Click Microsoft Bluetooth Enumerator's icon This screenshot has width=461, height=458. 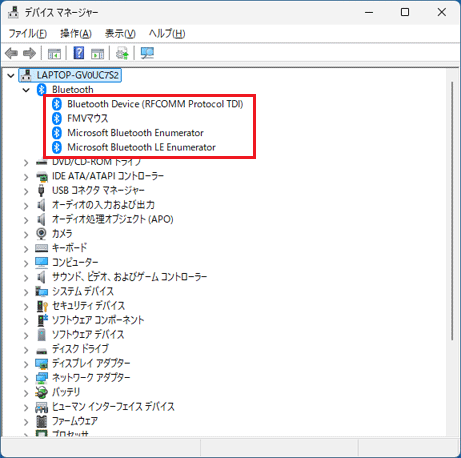coord(57,133)
